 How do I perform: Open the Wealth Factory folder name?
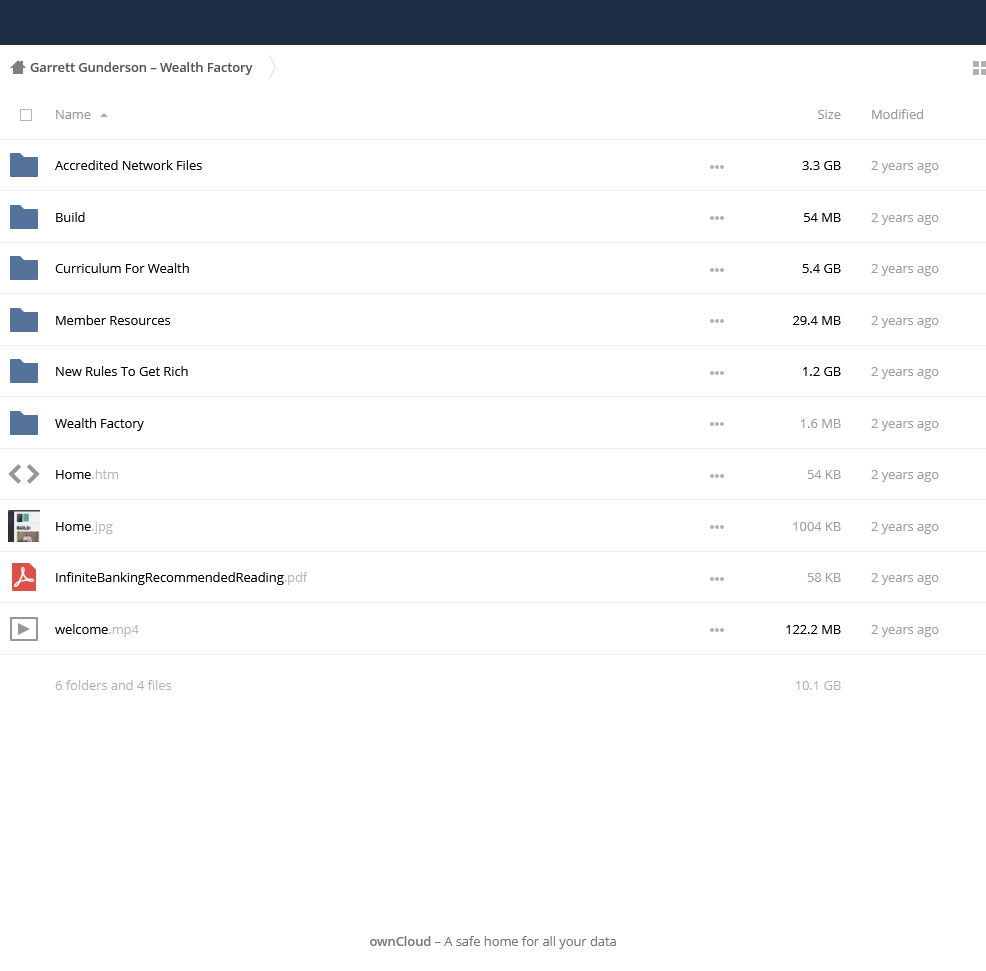click(x=99, y=423)
